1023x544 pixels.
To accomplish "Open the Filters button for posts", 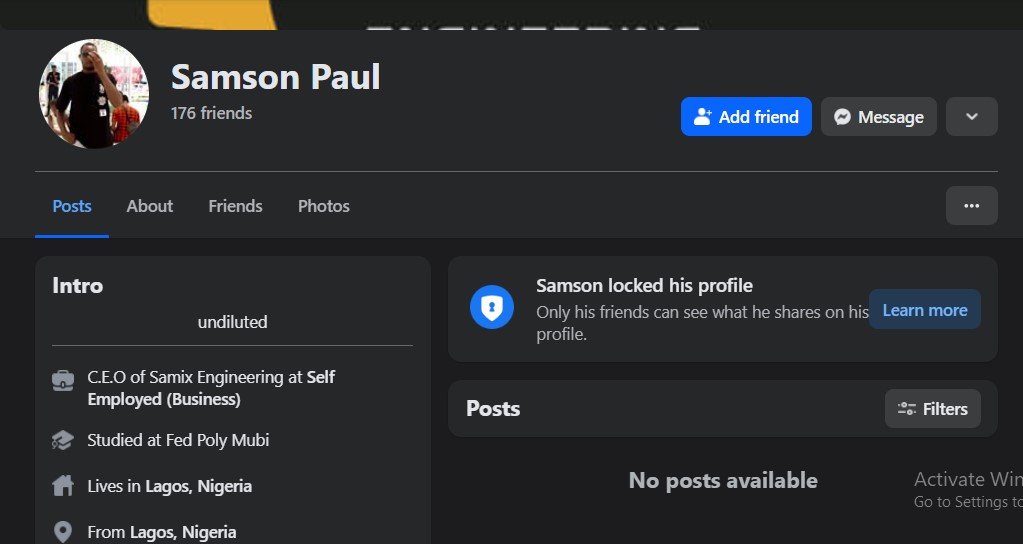I will coord(933,409).
